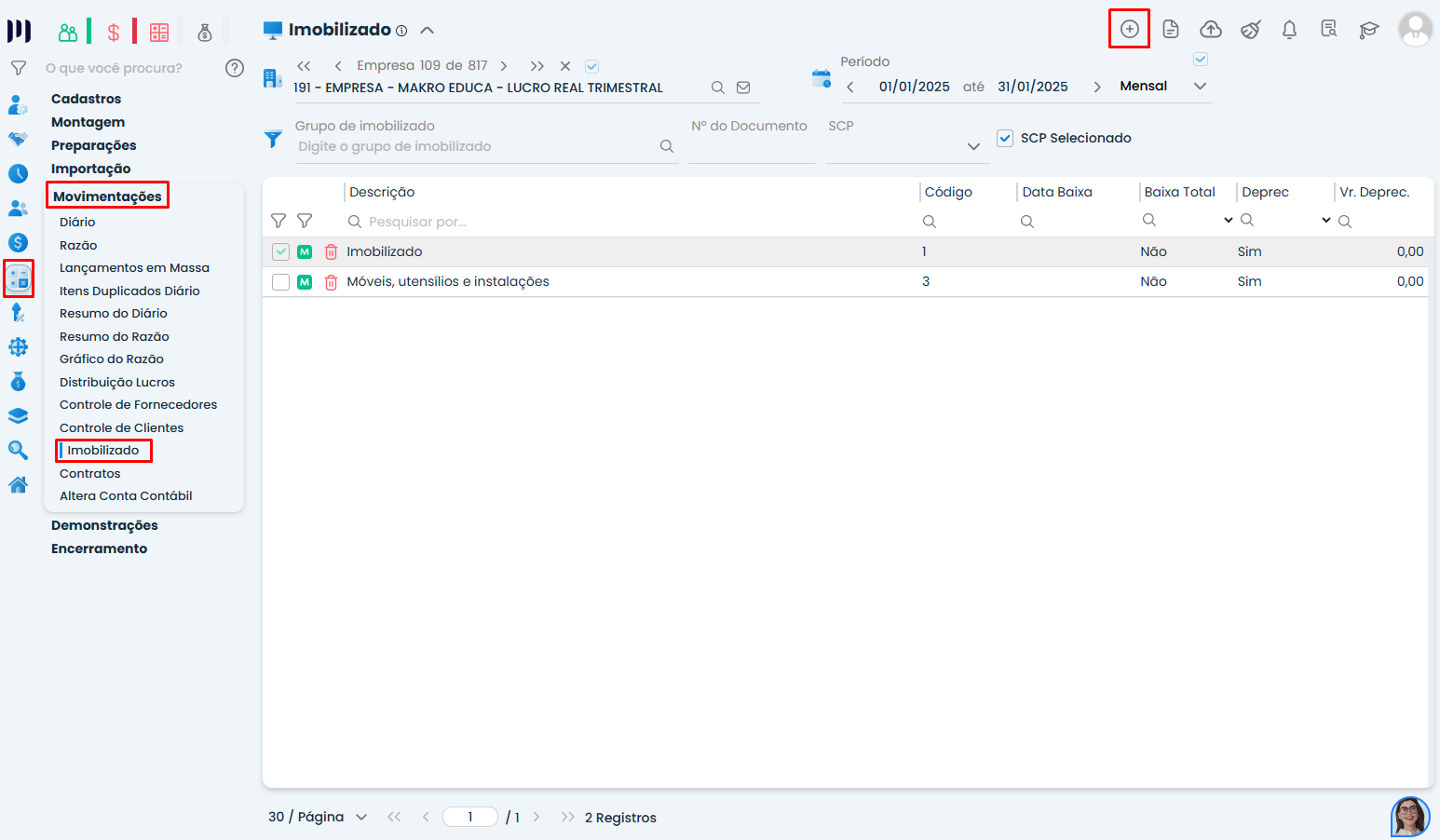The image size is (1440, 840).
Task: Select the green people module icon
Action: click(68, 33)
